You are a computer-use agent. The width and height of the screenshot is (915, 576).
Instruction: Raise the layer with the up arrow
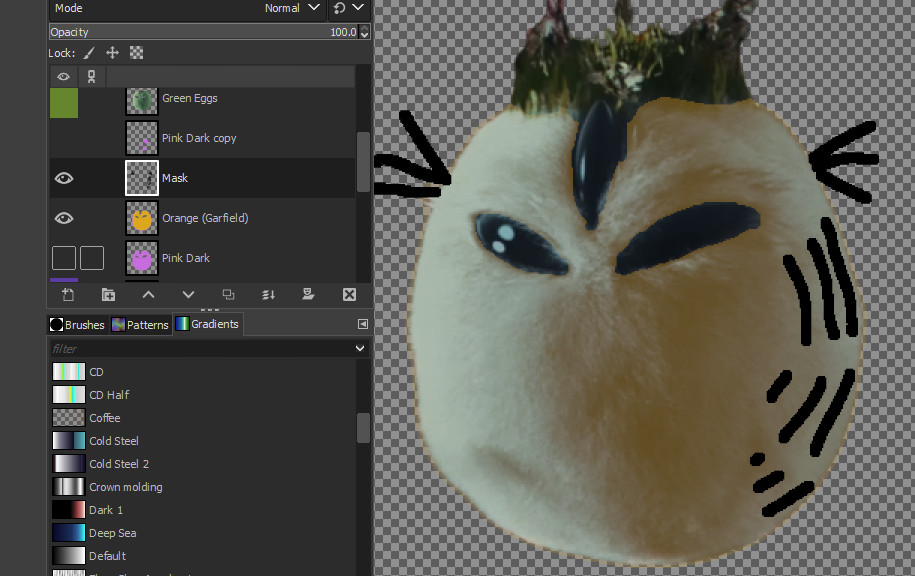pos(148,295)
